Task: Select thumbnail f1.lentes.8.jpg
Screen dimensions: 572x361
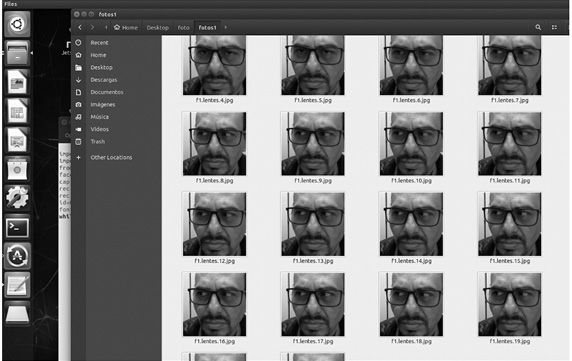Action: [x=214, y=144]
